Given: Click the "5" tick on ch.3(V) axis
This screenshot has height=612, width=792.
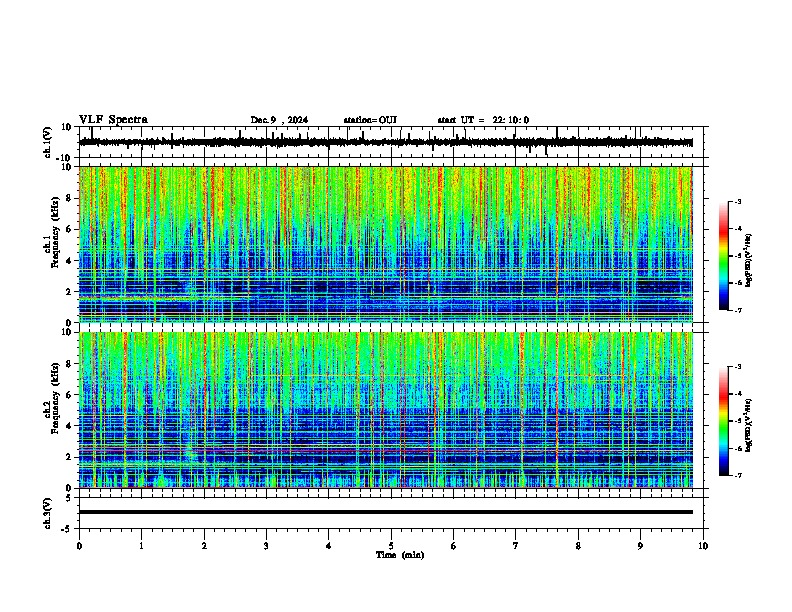Looking at the screenshot, I should pos(69,498).
